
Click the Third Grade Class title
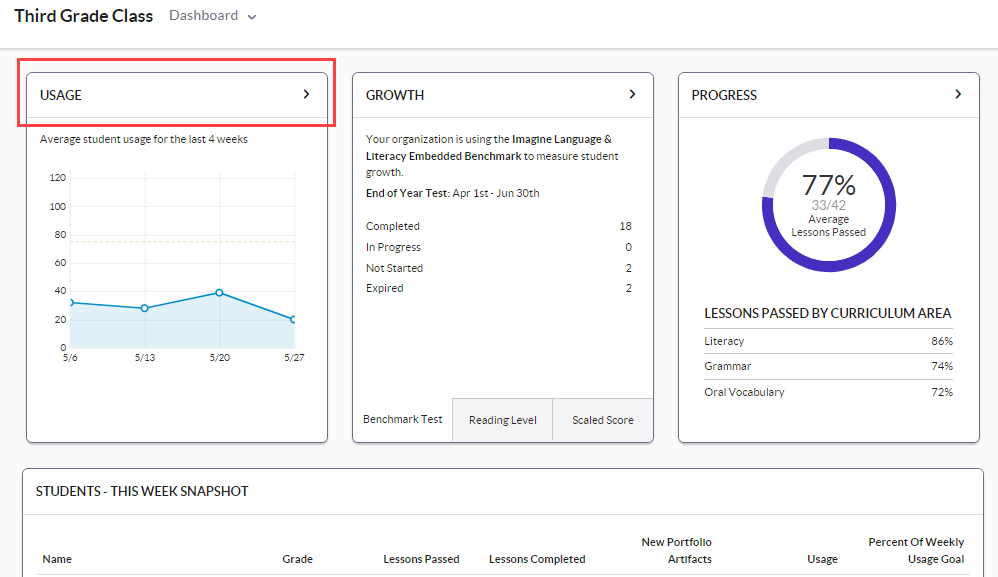click(x=84, y=16)
